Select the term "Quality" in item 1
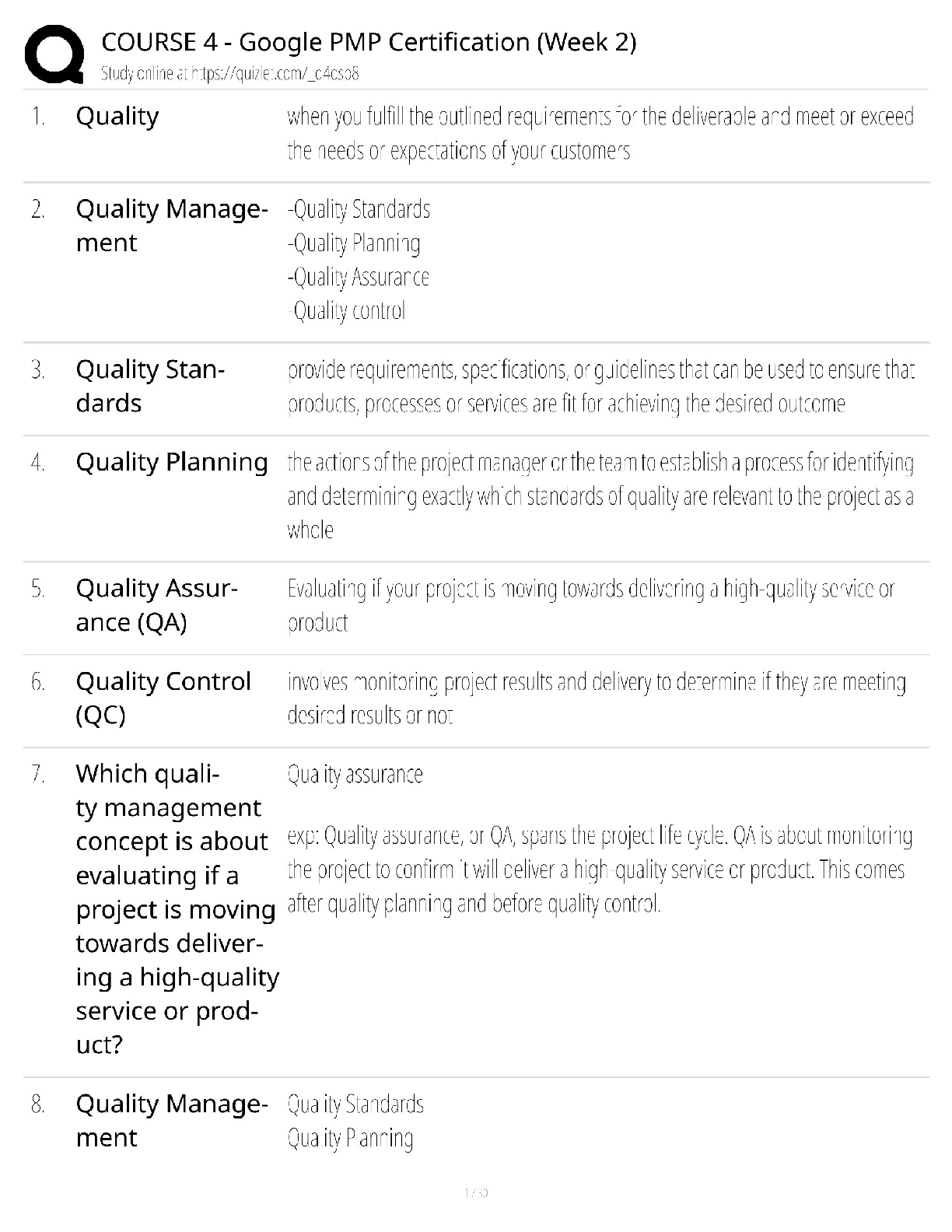The height and width of the screenshot is (1232, 952). pos(117,117)
